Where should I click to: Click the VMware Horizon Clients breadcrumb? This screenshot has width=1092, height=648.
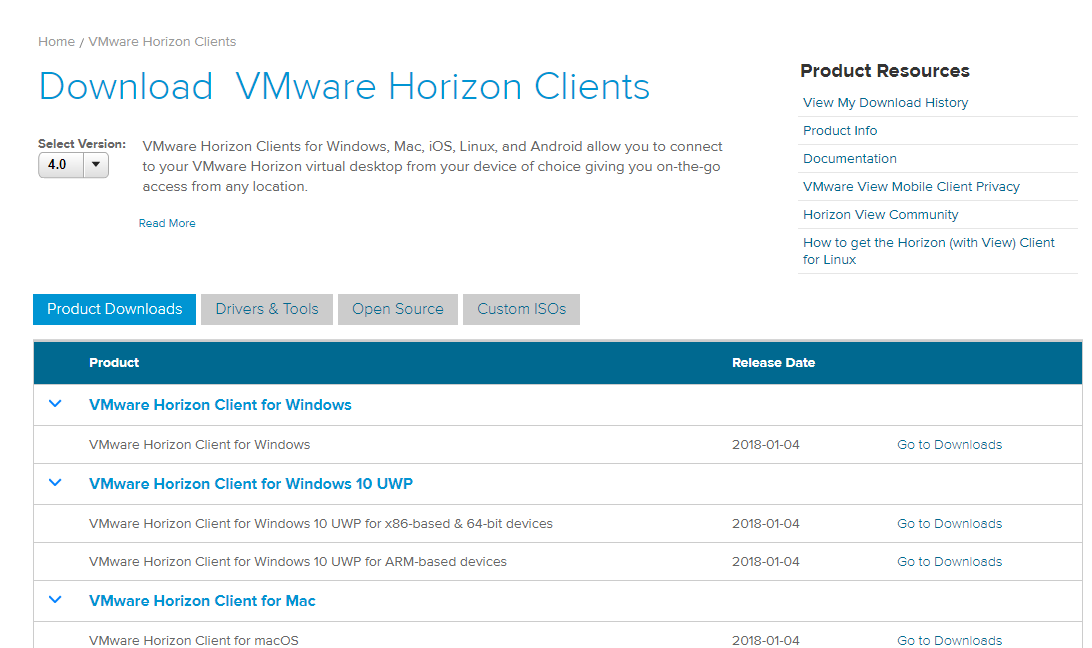[x=162, y=42]
